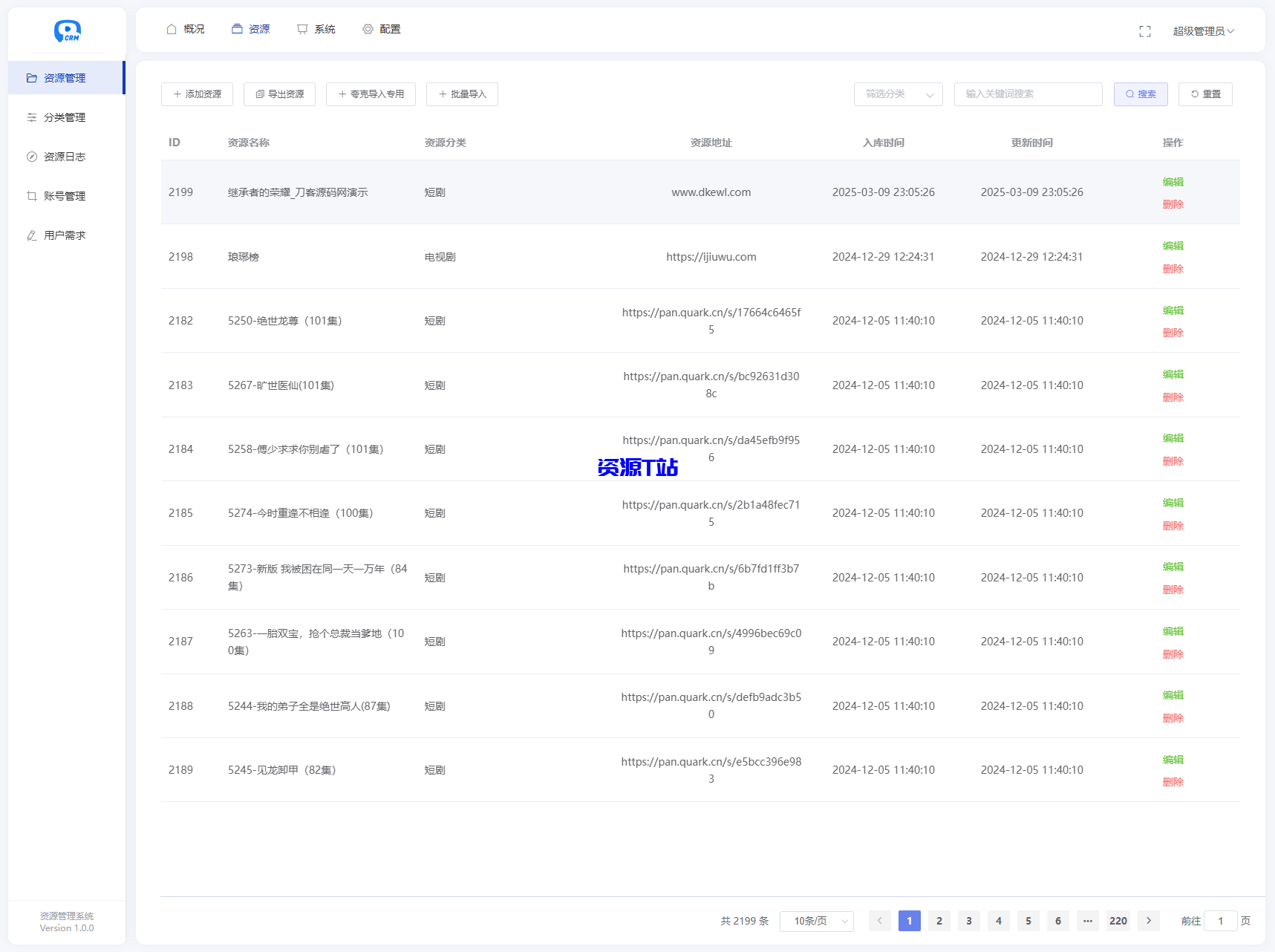Open the 10条/页 page size dropdown
The width and height of the screenshot is (1275, 952).
point(816,921)
